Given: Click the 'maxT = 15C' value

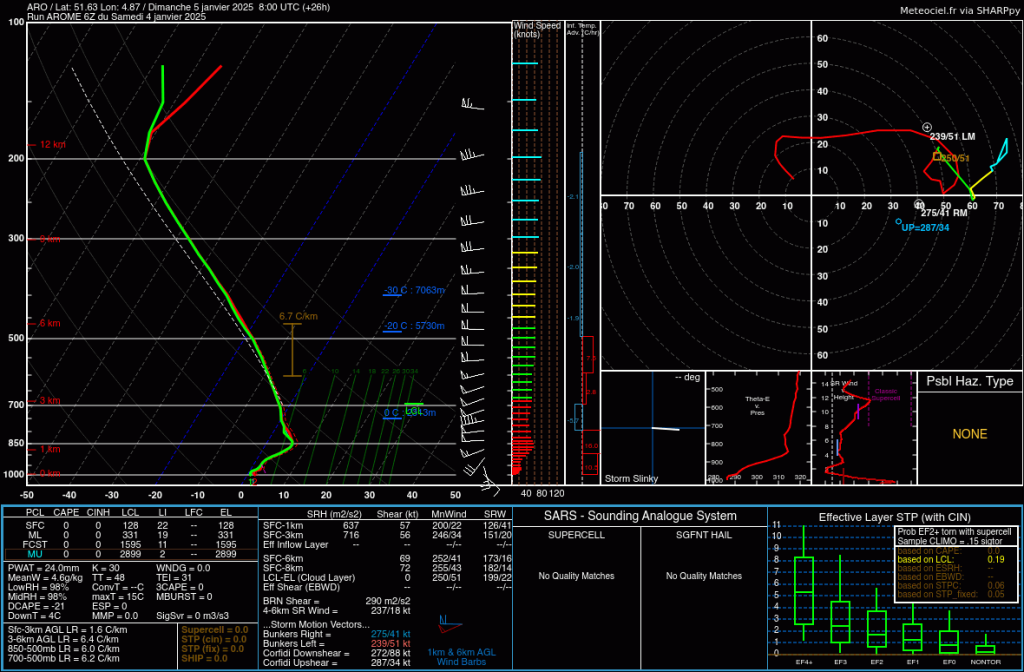Looking at the screenshot, I should click(x=117, y=597).
